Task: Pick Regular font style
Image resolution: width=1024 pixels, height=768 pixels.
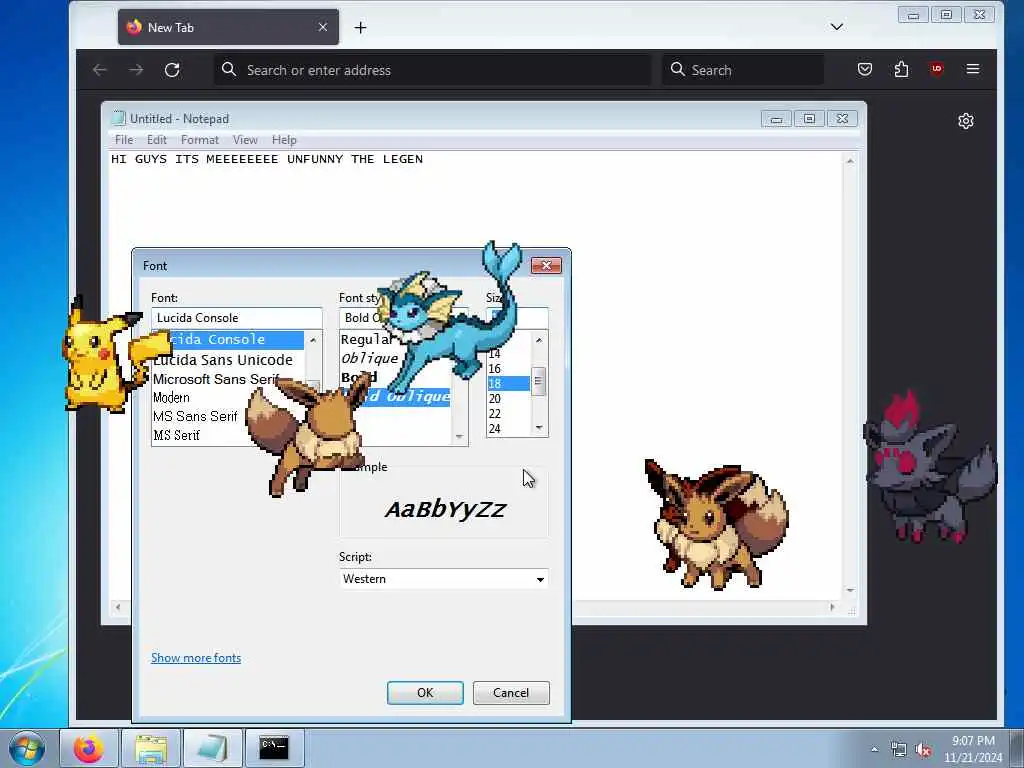Action: (x=367, y=339)
